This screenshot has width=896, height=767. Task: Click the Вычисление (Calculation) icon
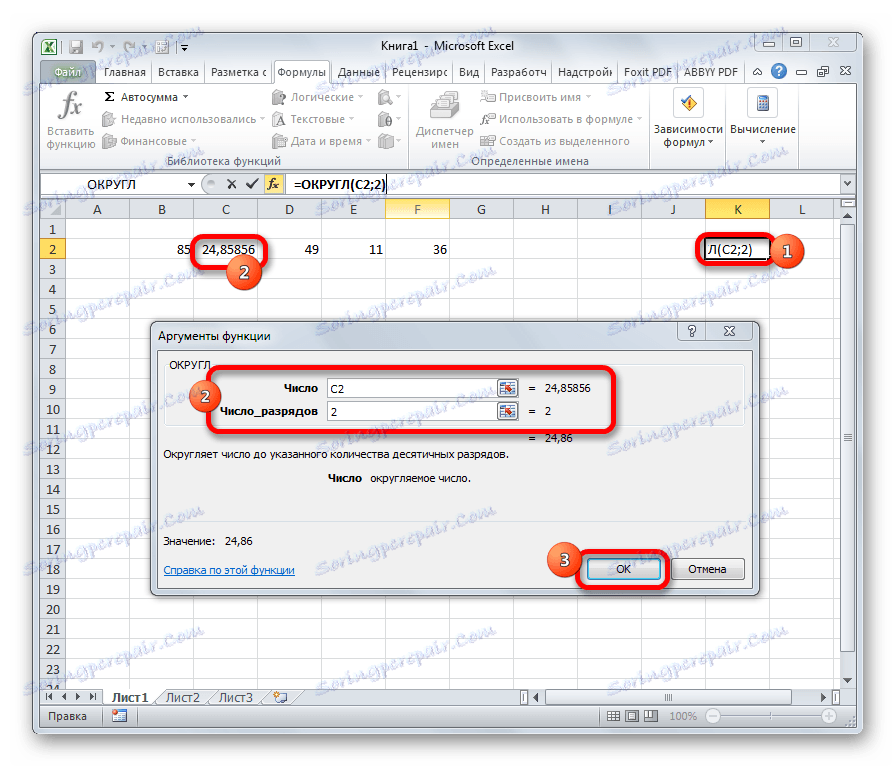tap(760, 105)
